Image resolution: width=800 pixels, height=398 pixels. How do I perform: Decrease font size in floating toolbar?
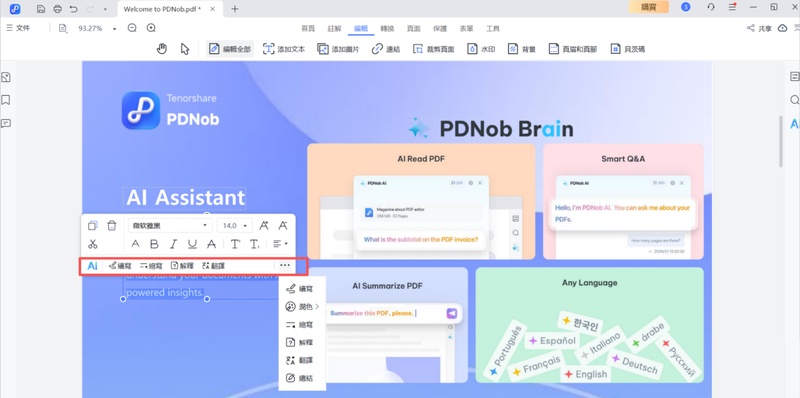pos(283,226)
